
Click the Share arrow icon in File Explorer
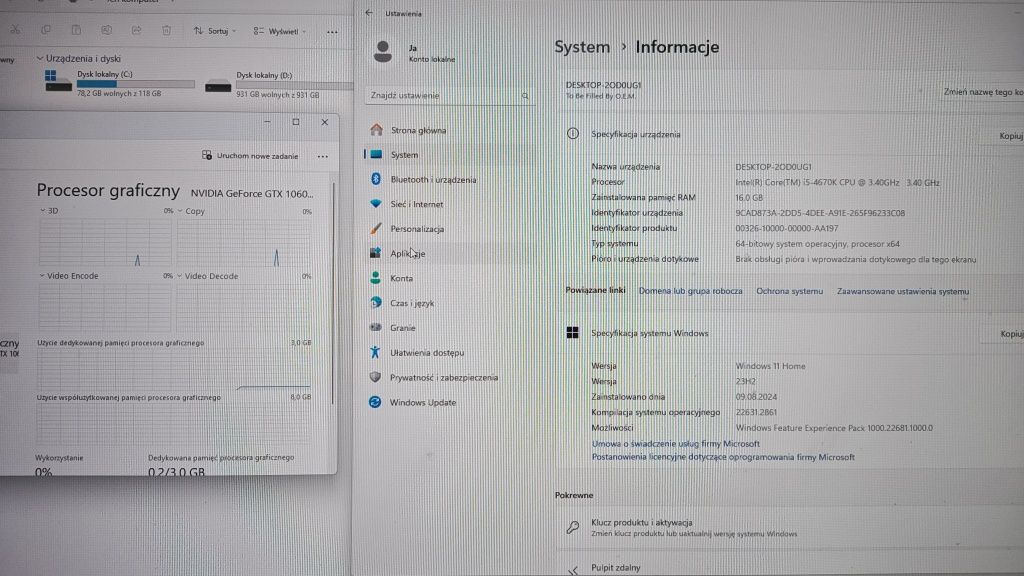pyautogui.click(x=136, y=30)
